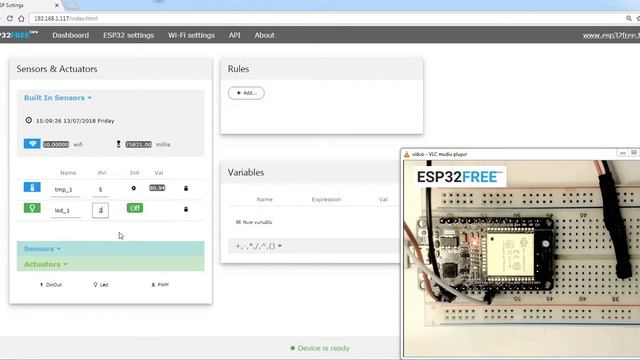
Task: Add a Led actuator
Action: coord(101,284)
